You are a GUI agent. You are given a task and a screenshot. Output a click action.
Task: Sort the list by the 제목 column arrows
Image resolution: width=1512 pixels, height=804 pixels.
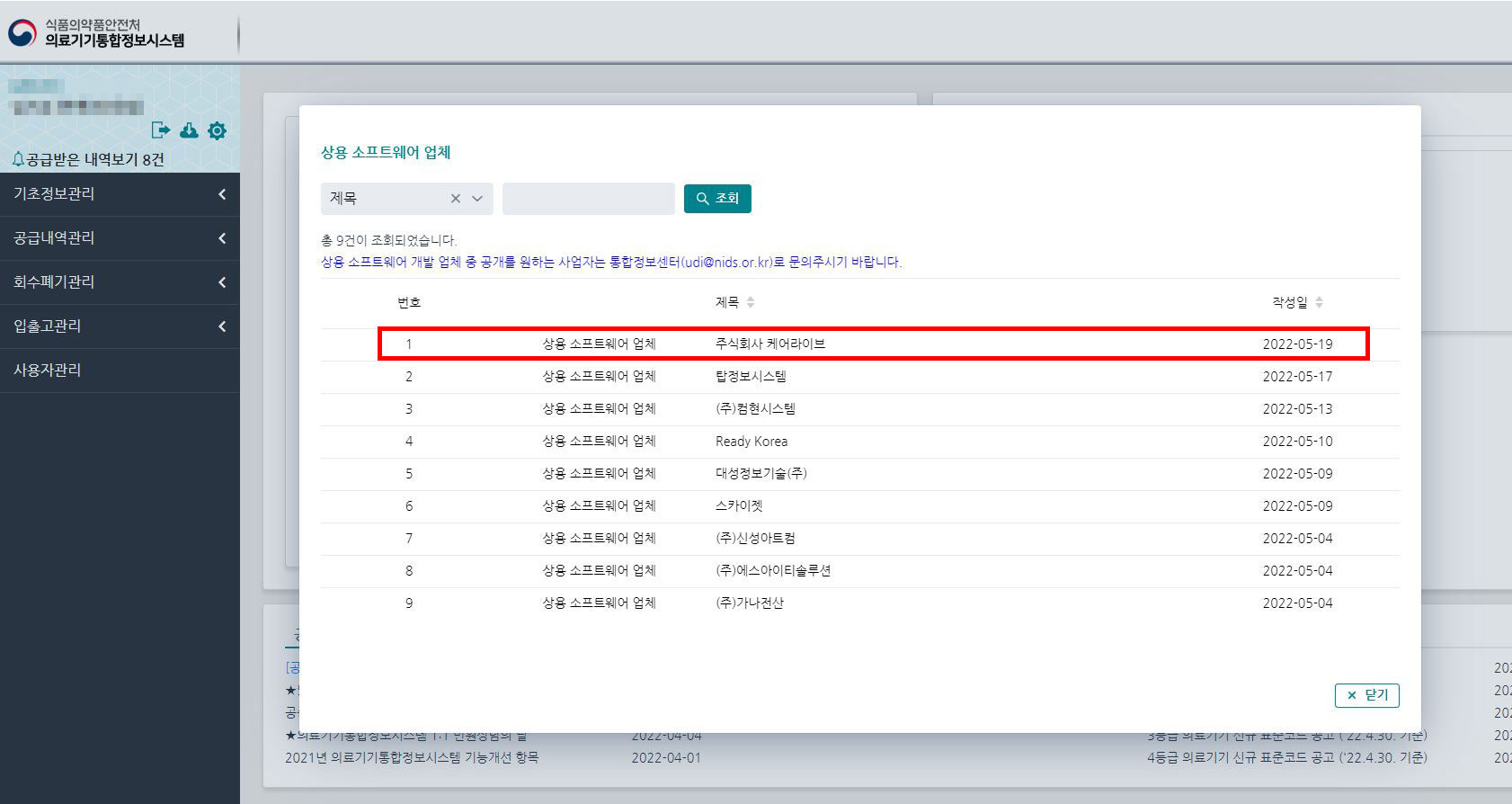[x=751, y=302]
